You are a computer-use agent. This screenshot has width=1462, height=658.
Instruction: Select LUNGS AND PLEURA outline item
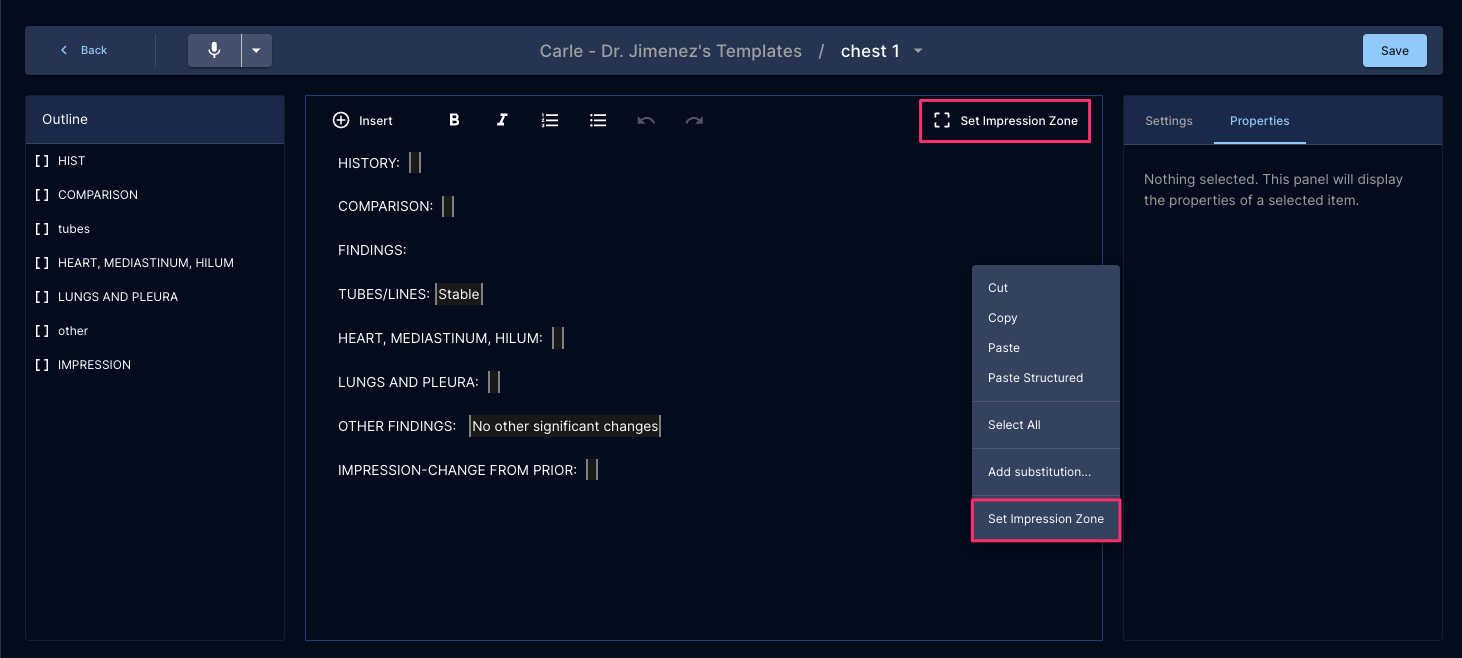pos(155,297)
